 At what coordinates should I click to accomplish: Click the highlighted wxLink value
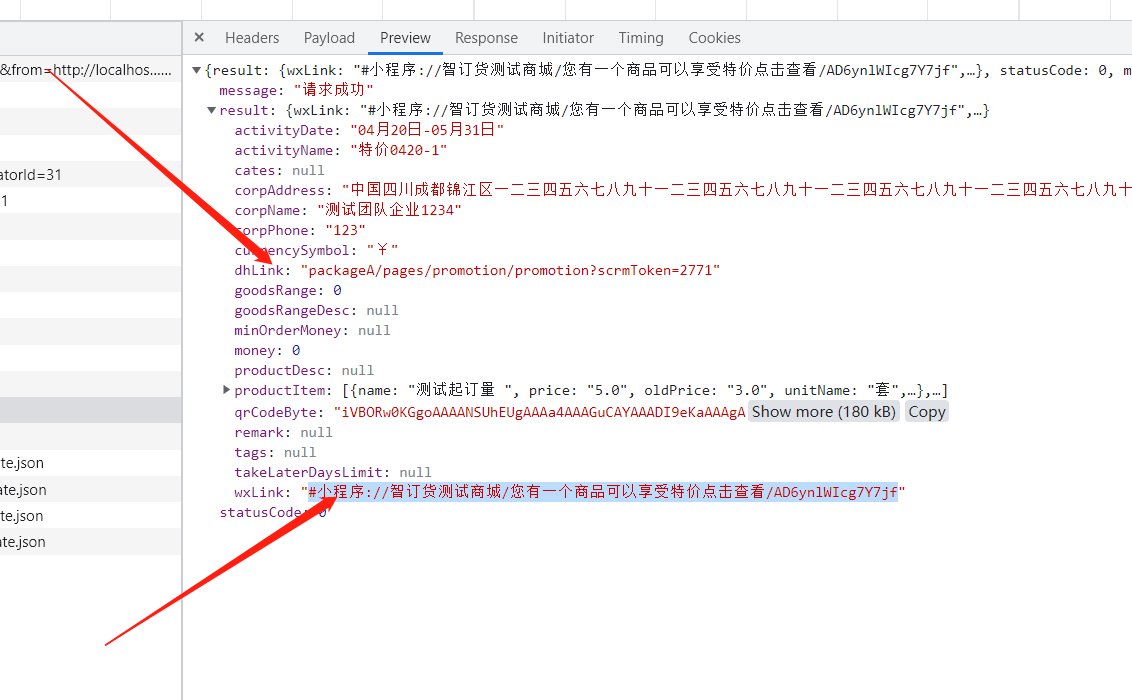click(x=603, y=491)
